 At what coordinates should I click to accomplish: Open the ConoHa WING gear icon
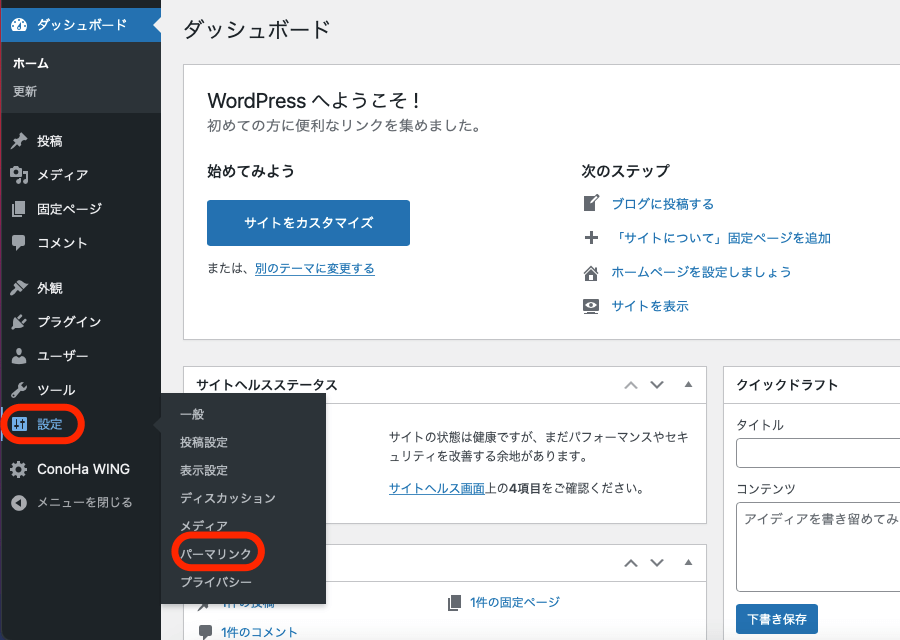pyautogui.click(x=18, y=469)
